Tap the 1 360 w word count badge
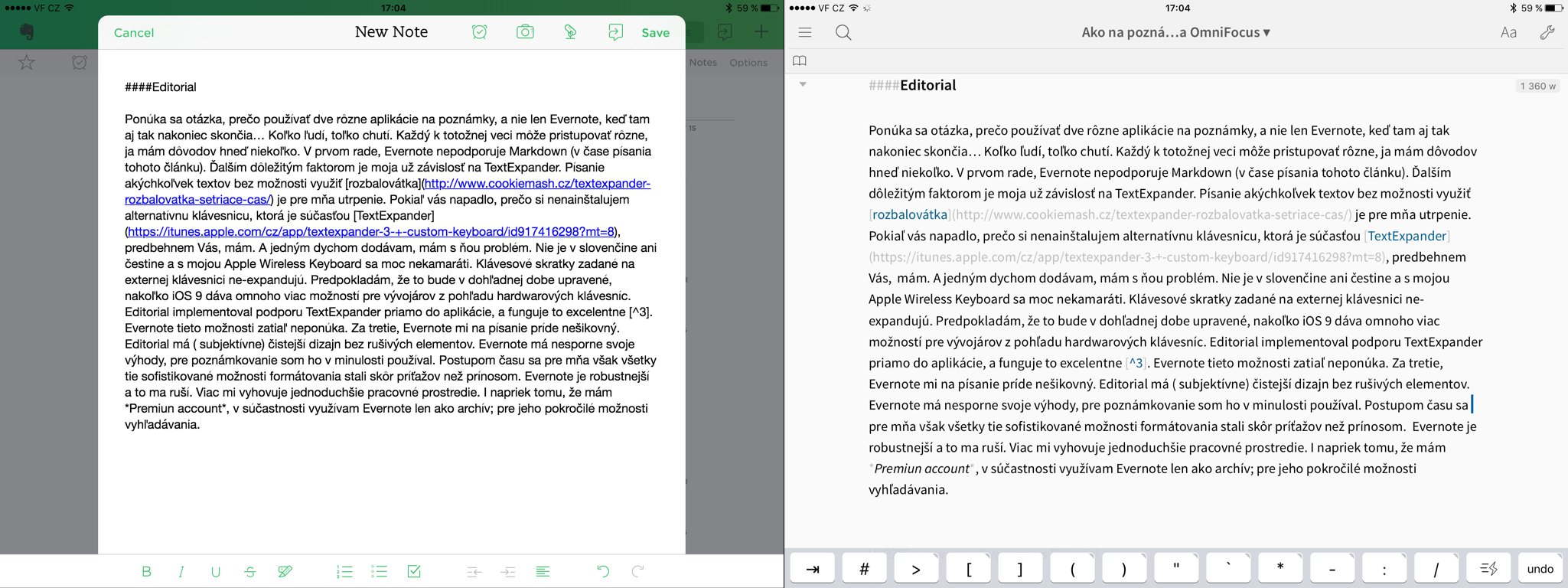 click(x=1538, y=87)
